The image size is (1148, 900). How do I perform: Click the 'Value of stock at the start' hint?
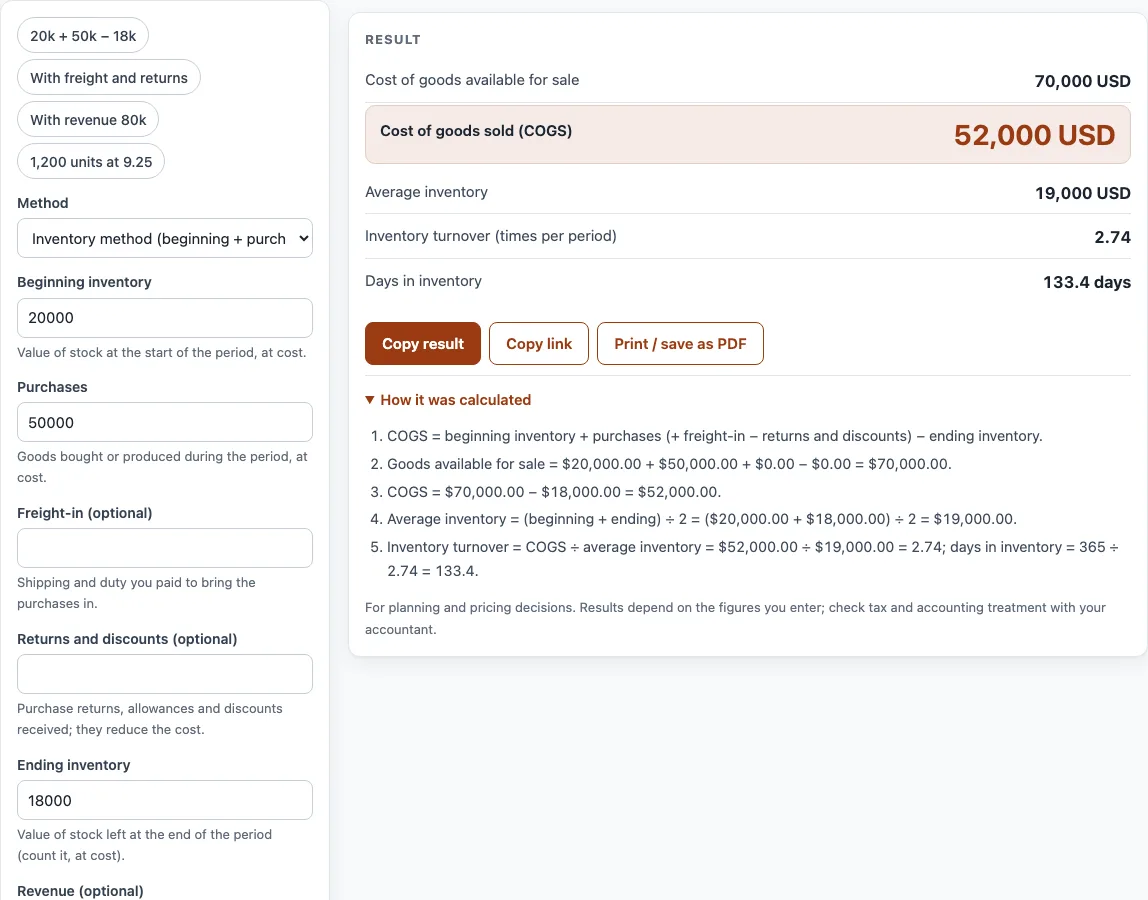[x=162, y=352]
